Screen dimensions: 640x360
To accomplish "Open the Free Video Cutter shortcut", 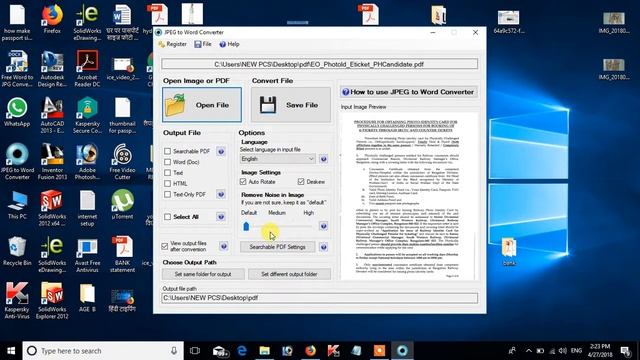I will [x=122, y=162].
